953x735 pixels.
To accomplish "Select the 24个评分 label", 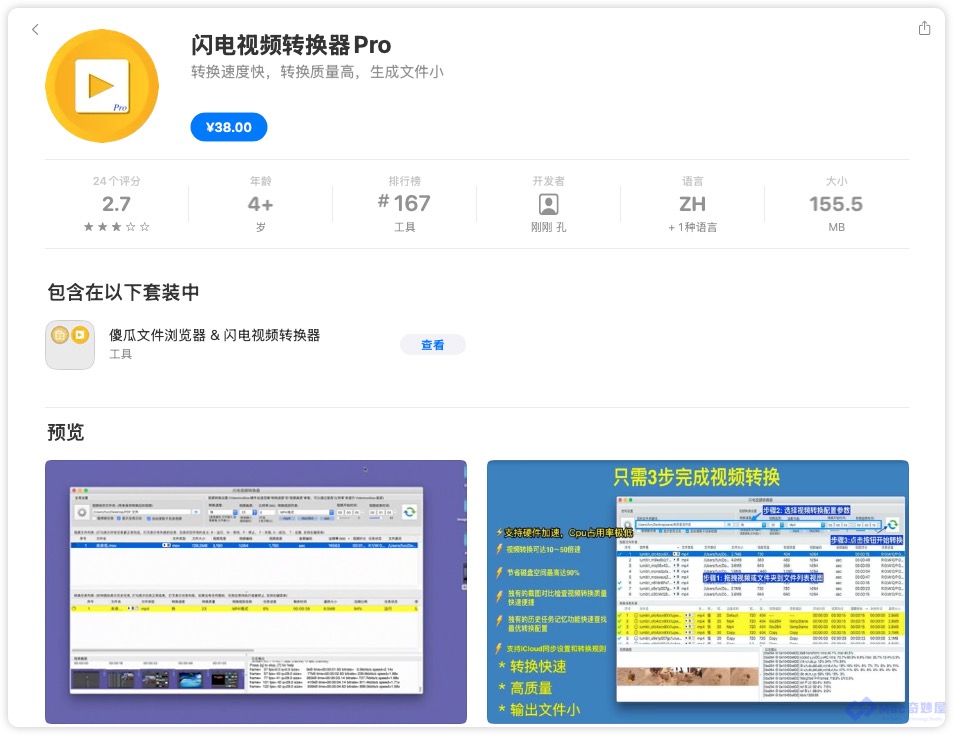I will tap(116, 181).
